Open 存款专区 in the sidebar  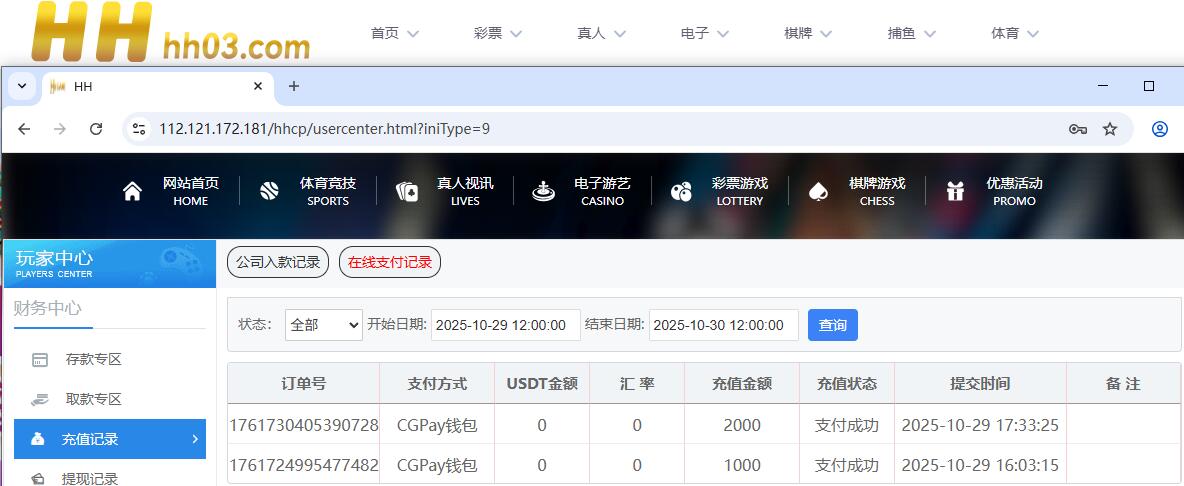coord(93,359)
